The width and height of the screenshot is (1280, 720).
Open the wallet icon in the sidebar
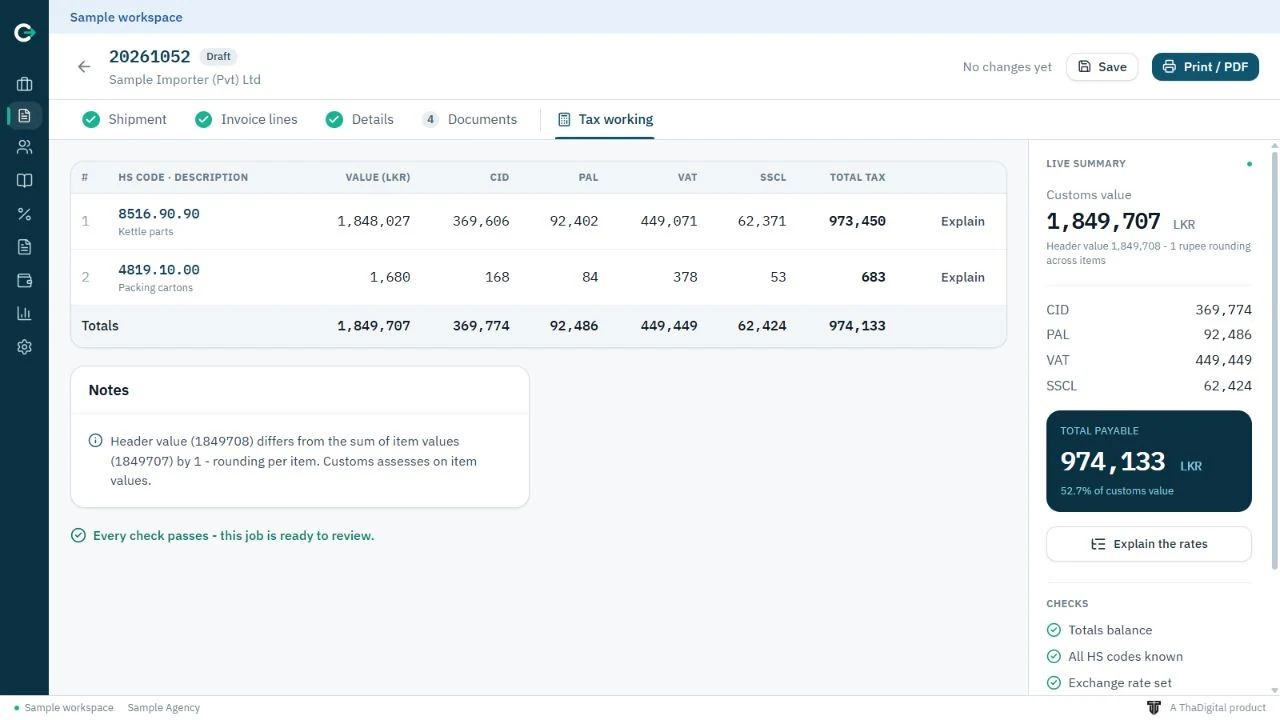click(24, 280)
